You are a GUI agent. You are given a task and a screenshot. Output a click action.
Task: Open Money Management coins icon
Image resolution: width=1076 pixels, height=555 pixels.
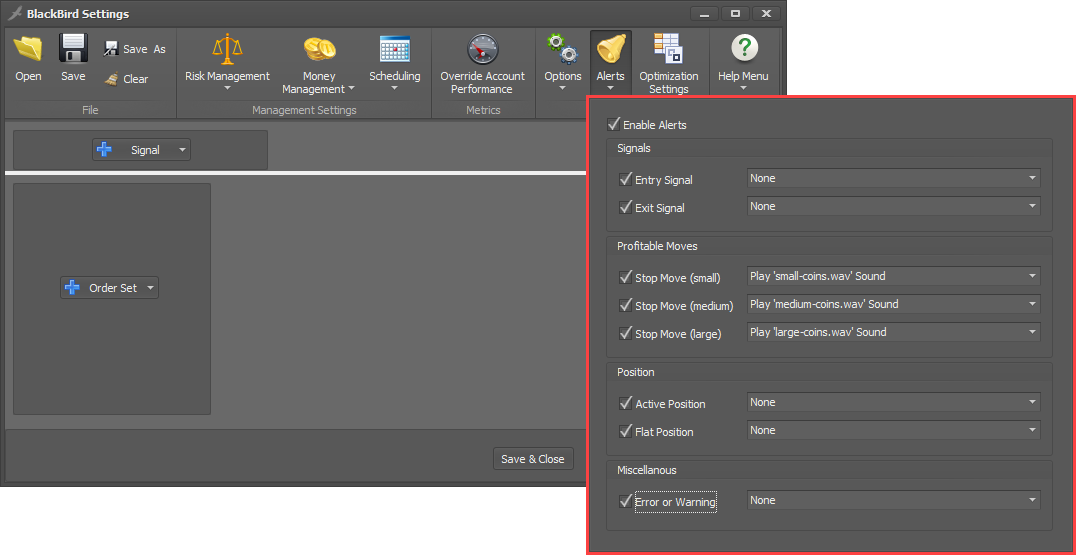click(319, 49)
